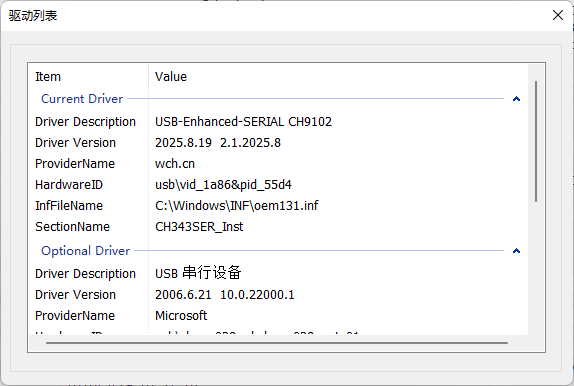Close the 驱动列表 dialog
This screenshot has height=386, width=574.
click(x=558, y=15)
